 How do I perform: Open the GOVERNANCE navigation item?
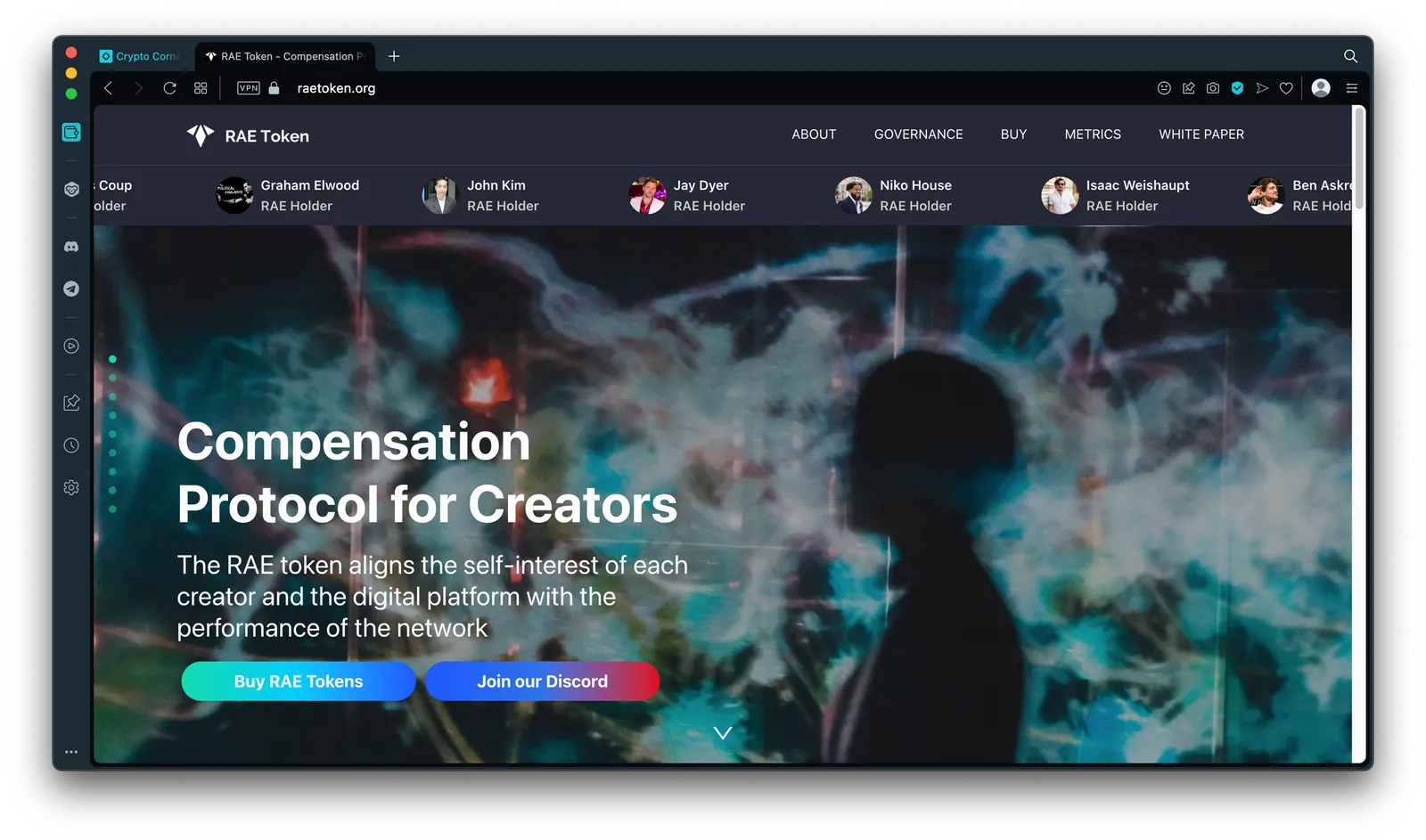click(918, 135)
